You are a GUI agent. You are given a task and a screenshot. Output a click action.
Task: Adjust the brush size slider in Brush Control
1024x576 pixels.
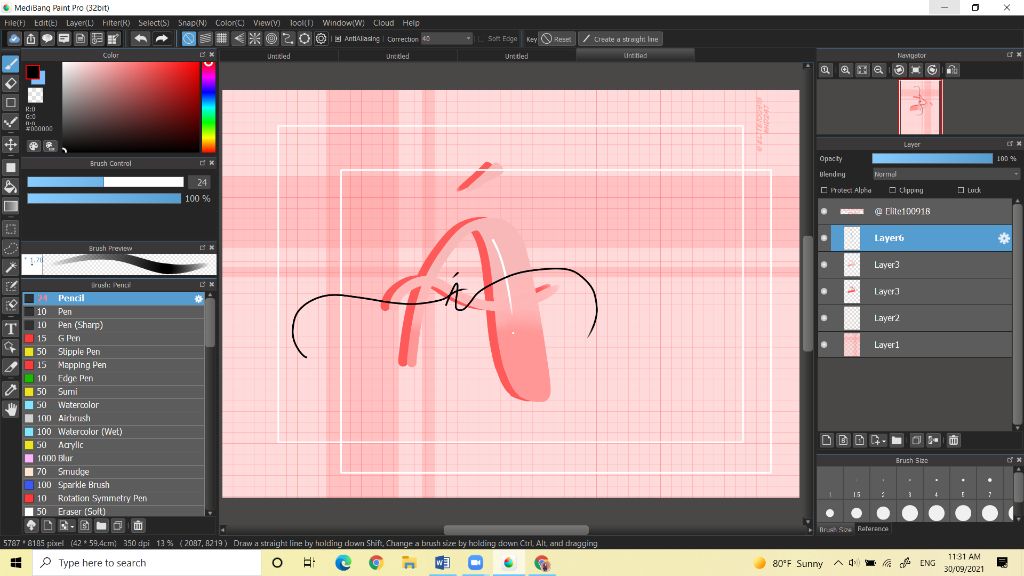[105, 182]
